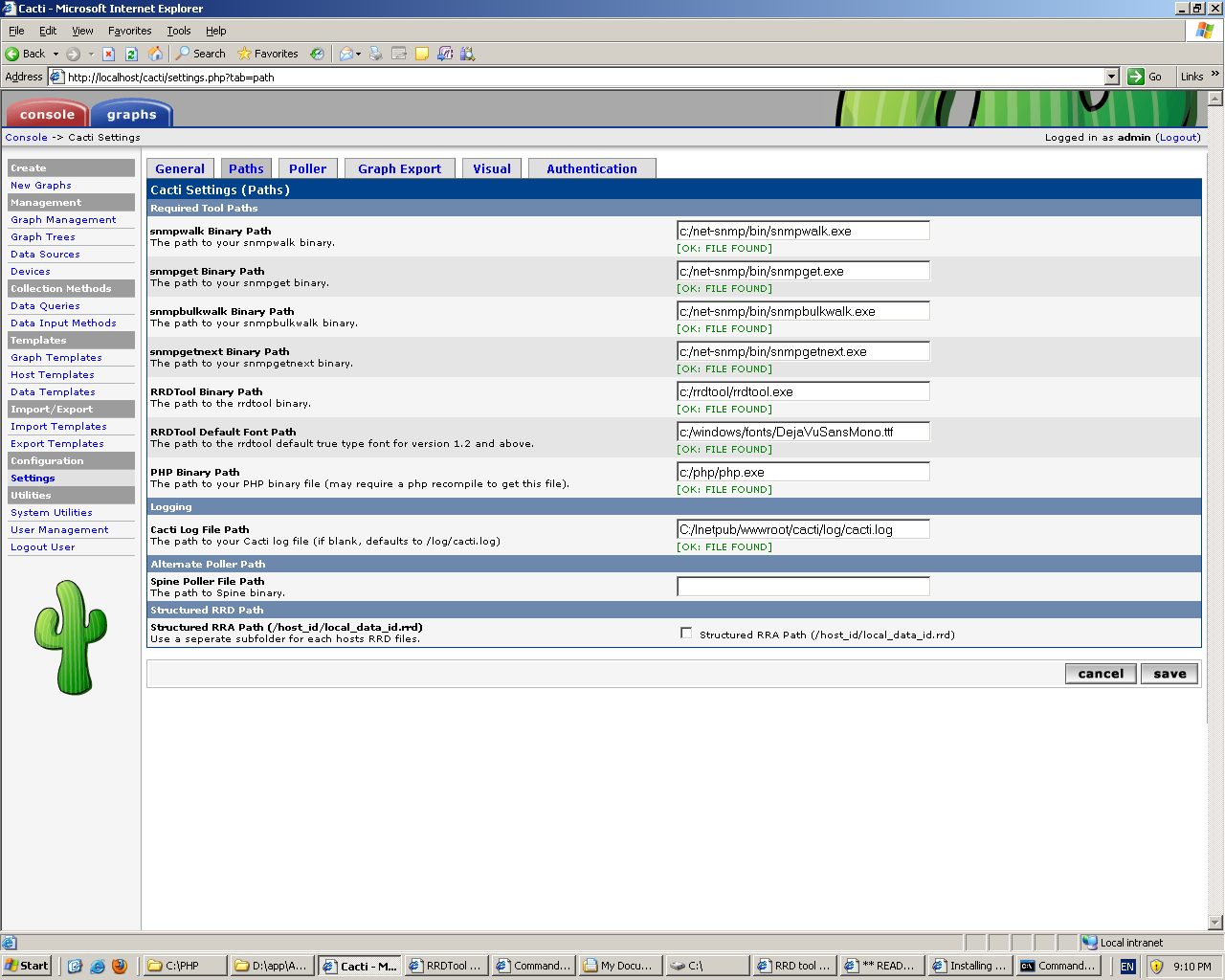This screenshot has width=1225, height=980.
Task: Click the green Go arrow icon
Action: tap(1136, 77)
